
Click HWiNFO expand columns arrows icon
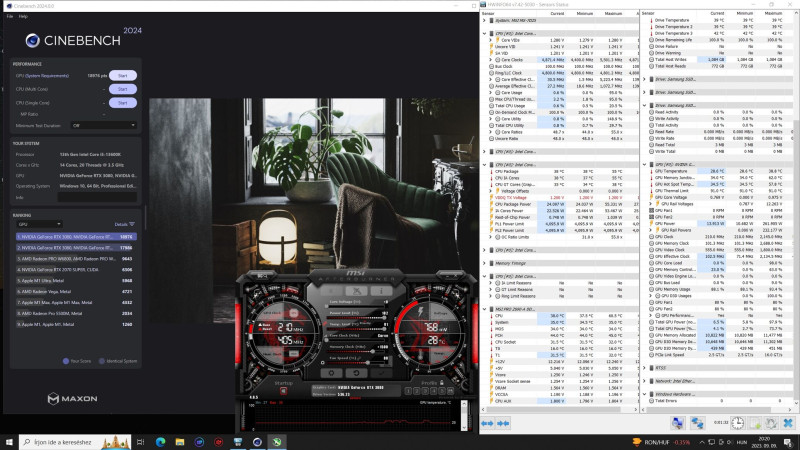487,423
